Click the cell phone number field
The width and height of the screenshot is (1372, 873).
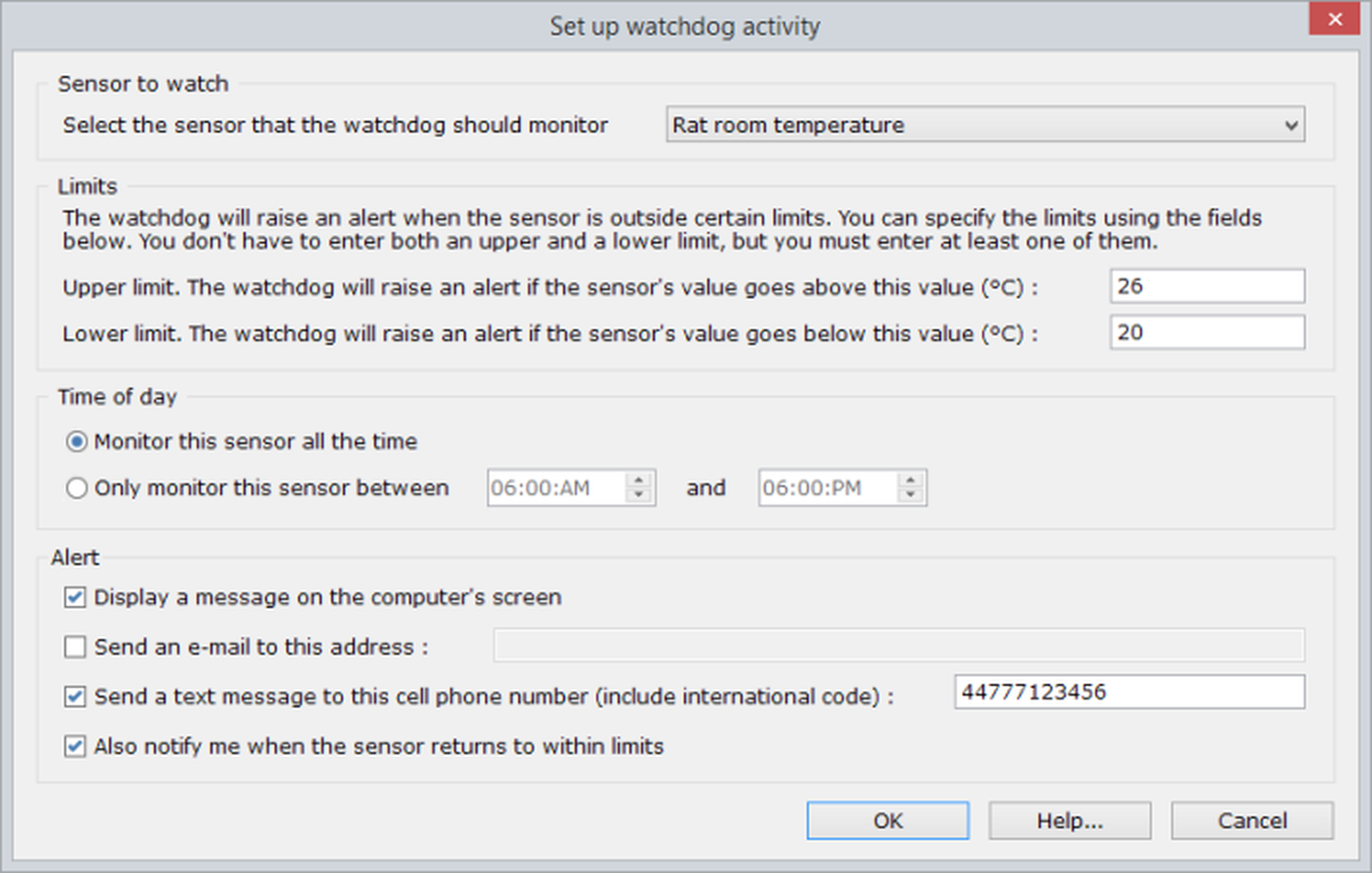(1129, 692)
